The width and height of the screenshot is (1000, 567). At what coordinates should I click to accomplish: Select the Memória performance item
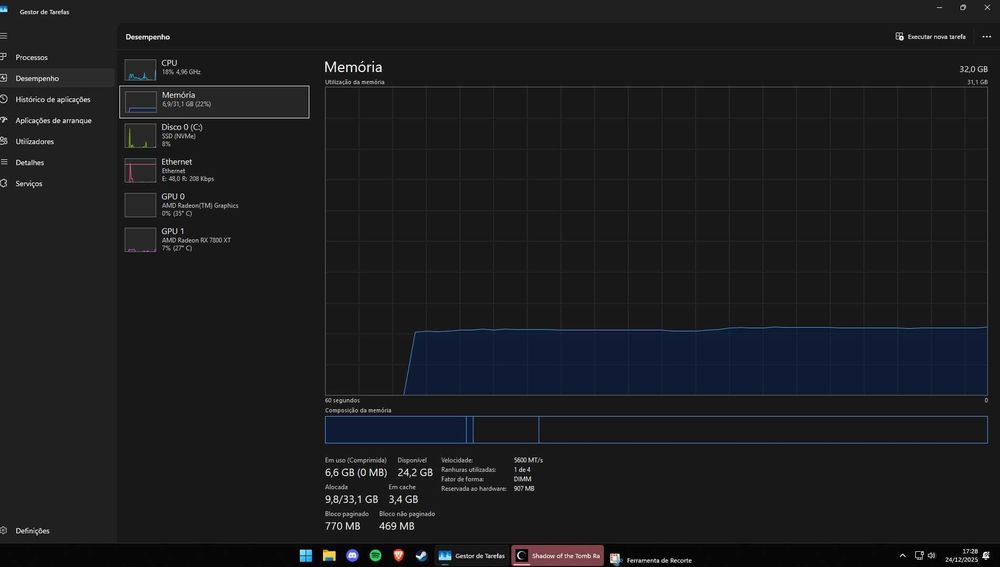click(214, 102)
